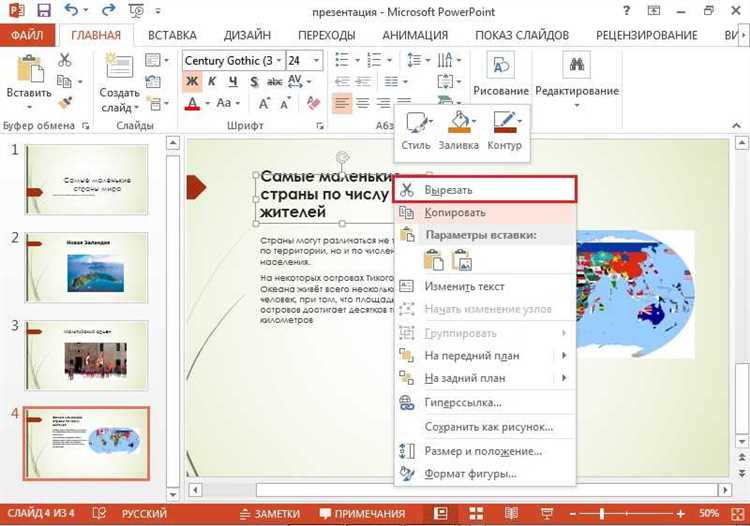Toggle strikethrough abc formatting
The image size is (750, 526).
pos(274,82)
